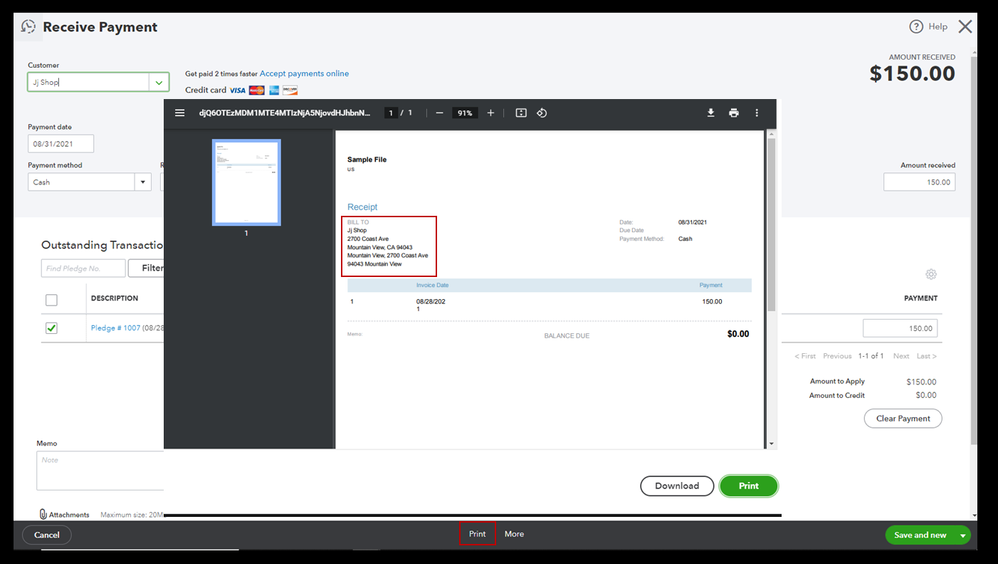Click PDF scrollbar down arrow
Viewport: 998px width, 564px height.
click(771, 444)
